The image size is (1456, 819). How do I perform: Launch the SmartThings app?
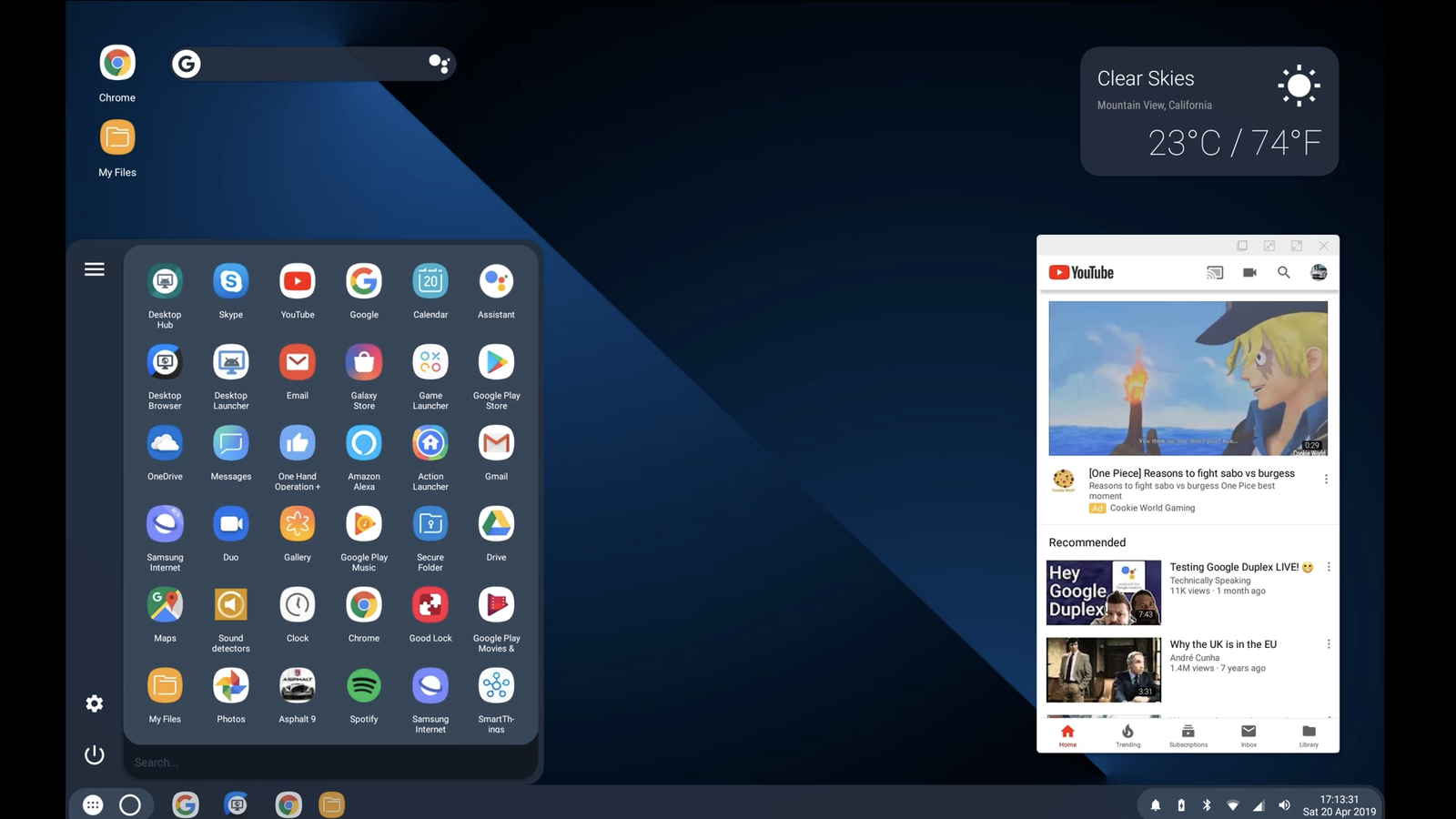click(x=496, y=686)
